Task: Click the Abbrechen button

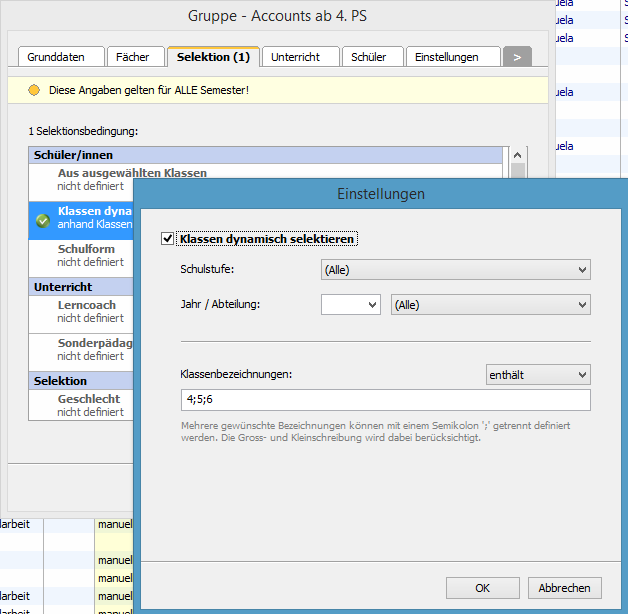Action: [565, 588]
